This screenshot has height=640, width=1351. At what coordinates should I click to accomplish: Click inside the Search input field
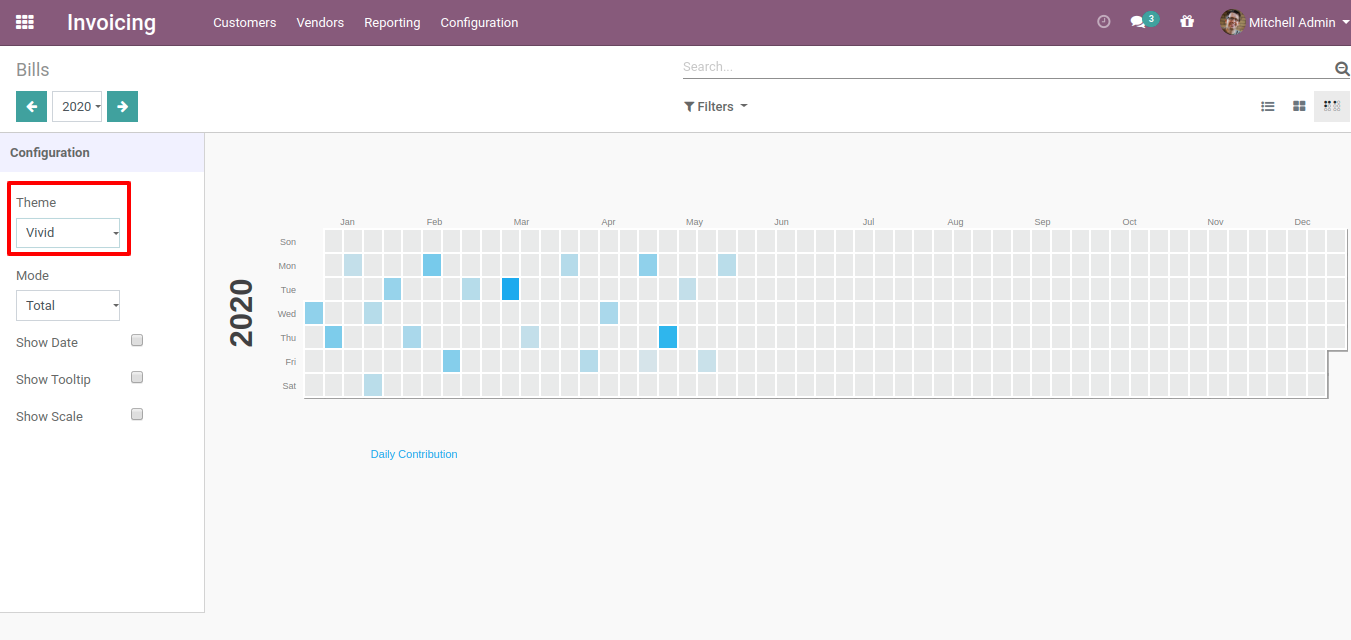point(1000,67)
